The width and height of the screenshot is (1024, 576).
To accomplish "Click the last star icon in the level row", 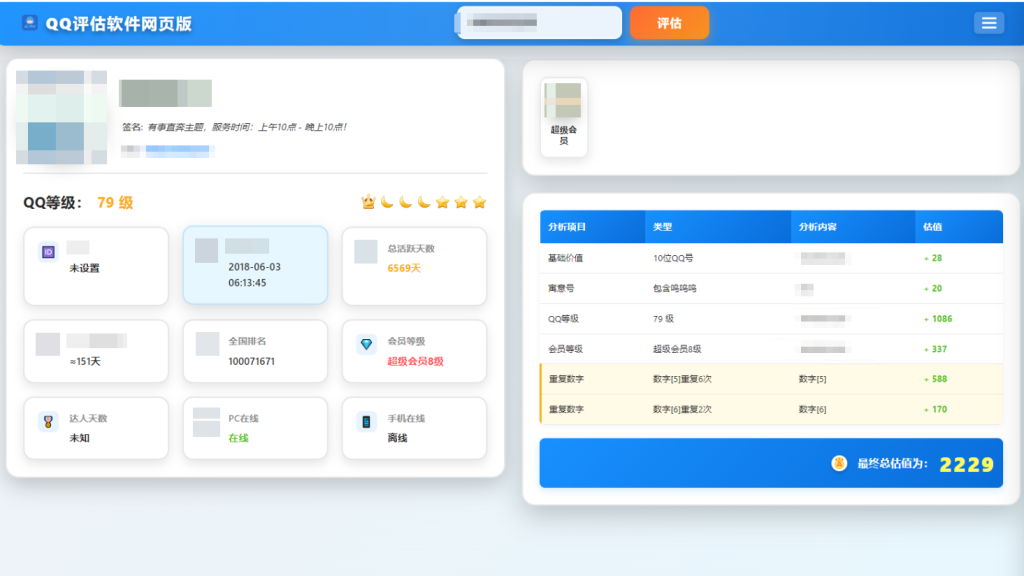I will coord(480,201).
